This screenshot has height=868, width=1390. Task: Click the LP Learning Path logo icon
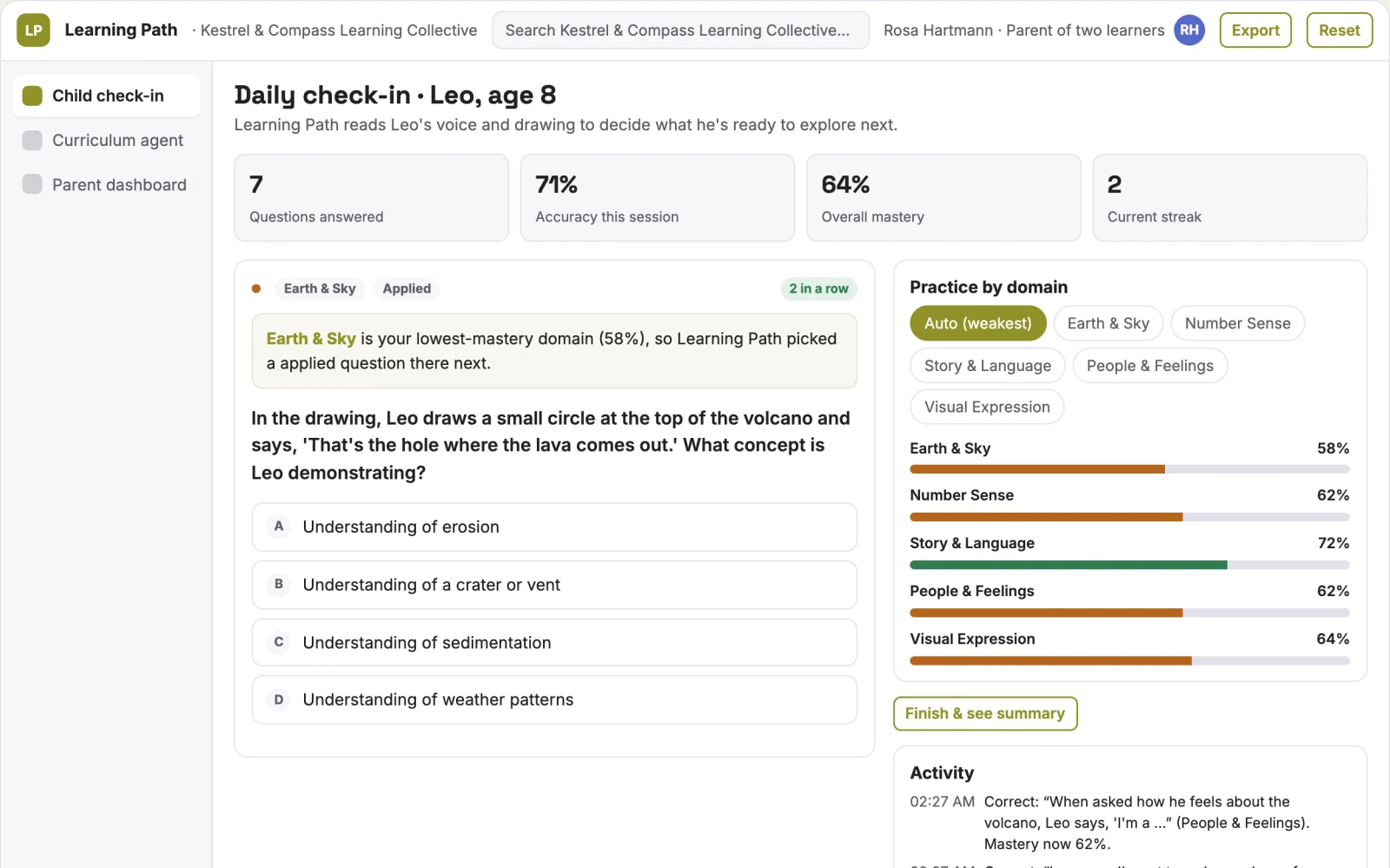tap(33, 30)
